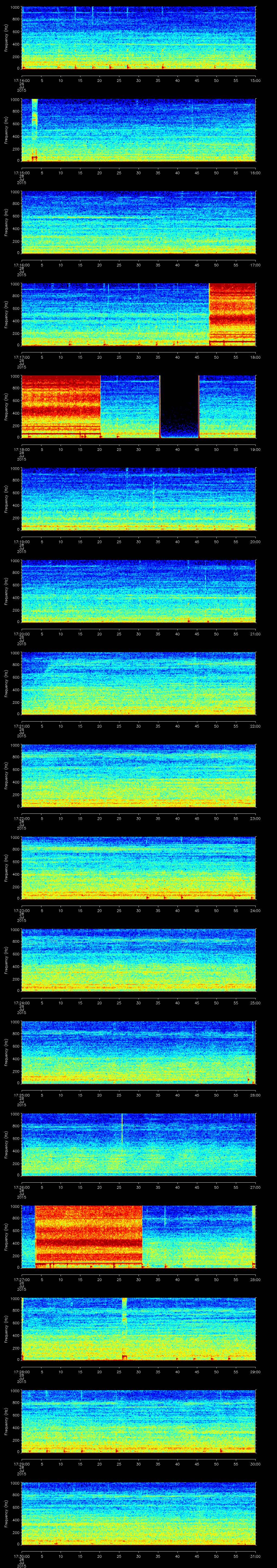This screenshot has width=277, height=1568.
Task: Click the 17:19:00 start time label
Action: [x=21, y=542]
